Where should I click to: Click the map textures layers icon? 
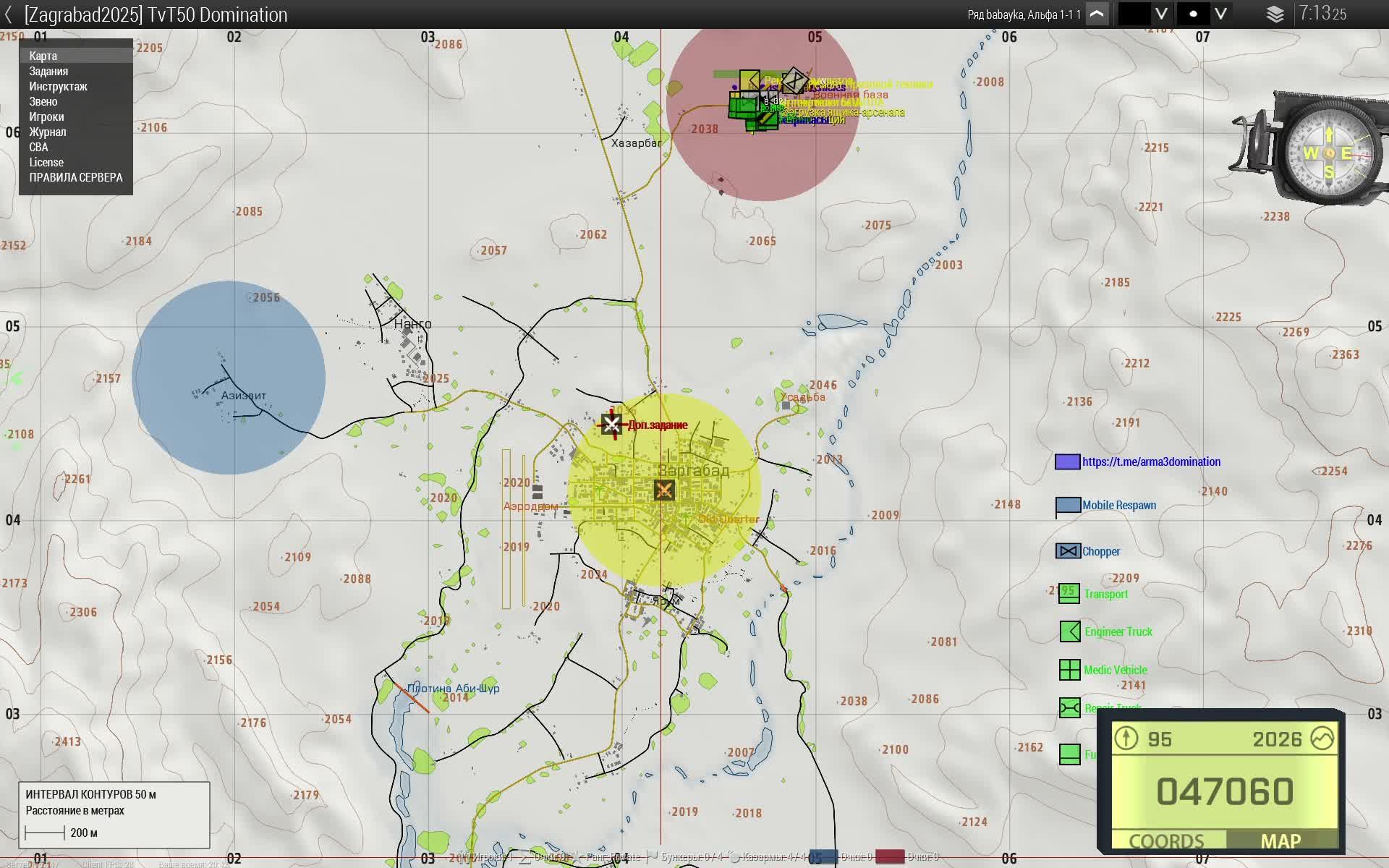(1275, 14)
